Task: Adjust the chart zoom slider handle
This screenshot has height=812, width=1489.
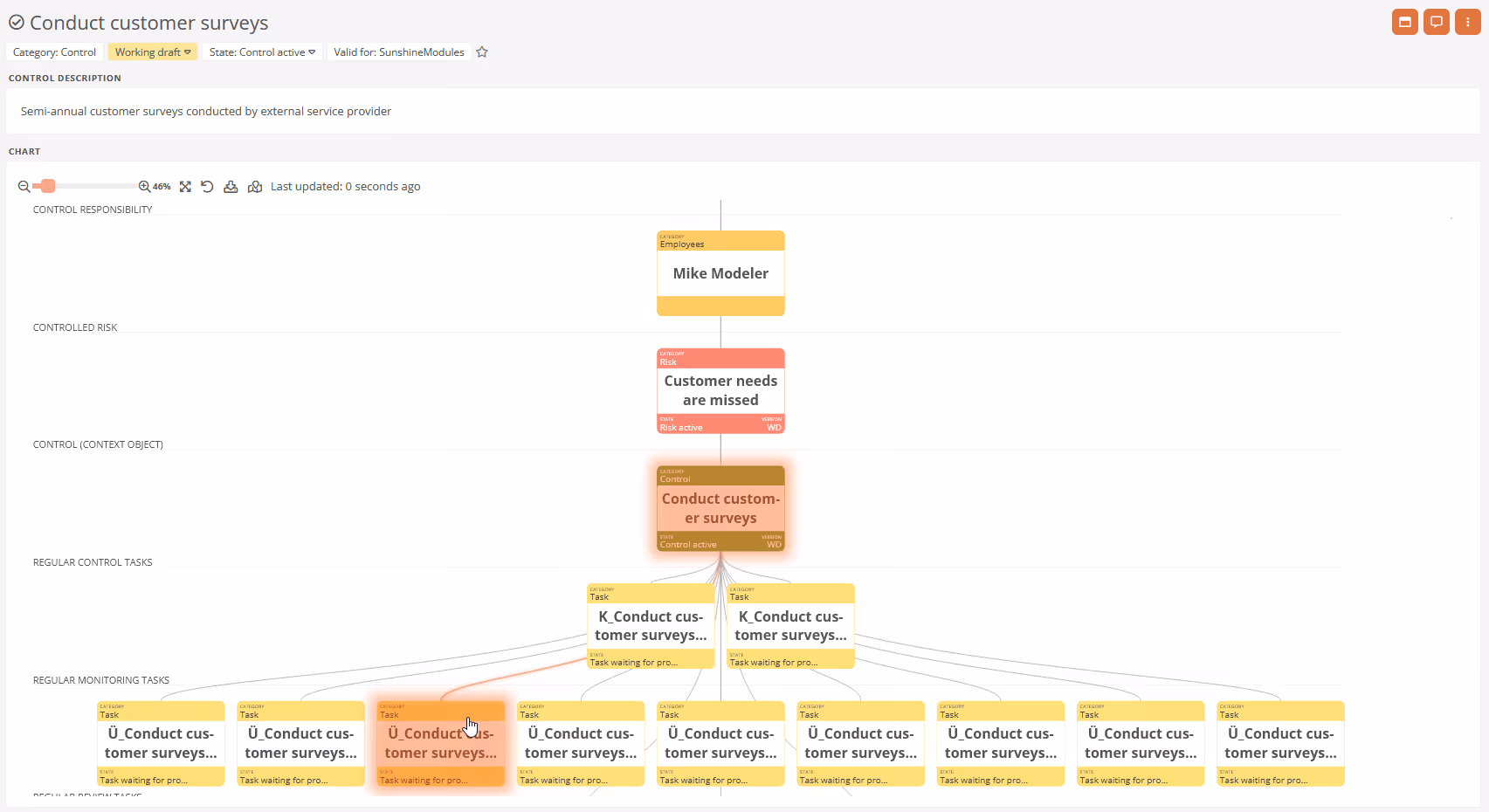Action: point(48,186)
